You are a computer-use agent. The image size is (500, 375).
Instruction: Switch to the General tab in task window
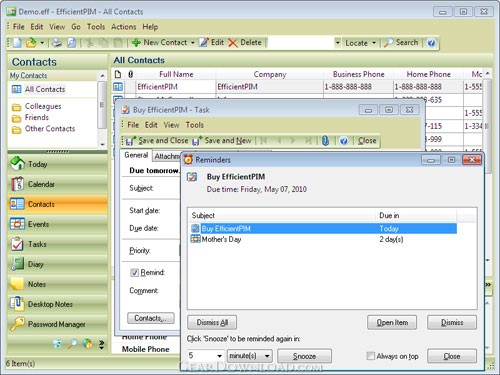(x=136, y=155)
